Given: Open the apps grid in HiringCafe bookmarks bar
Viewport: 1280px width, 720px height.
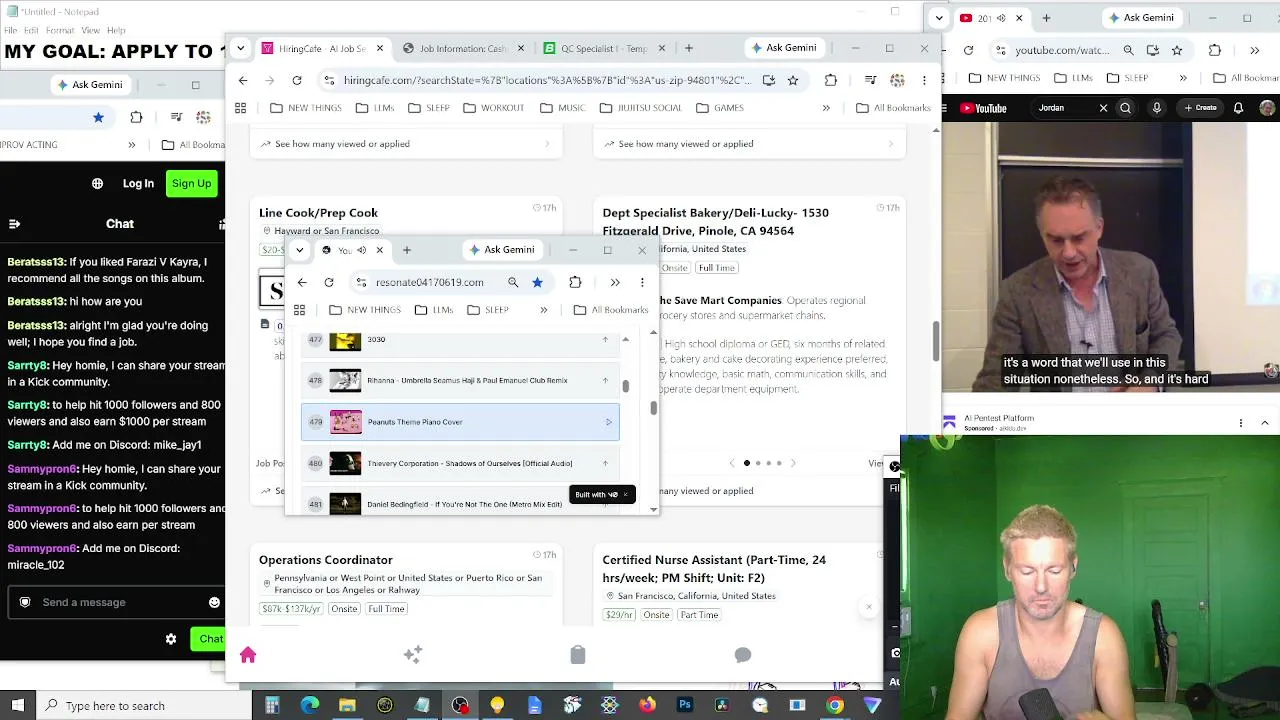Looking at the screenshot, I should 241,108.
